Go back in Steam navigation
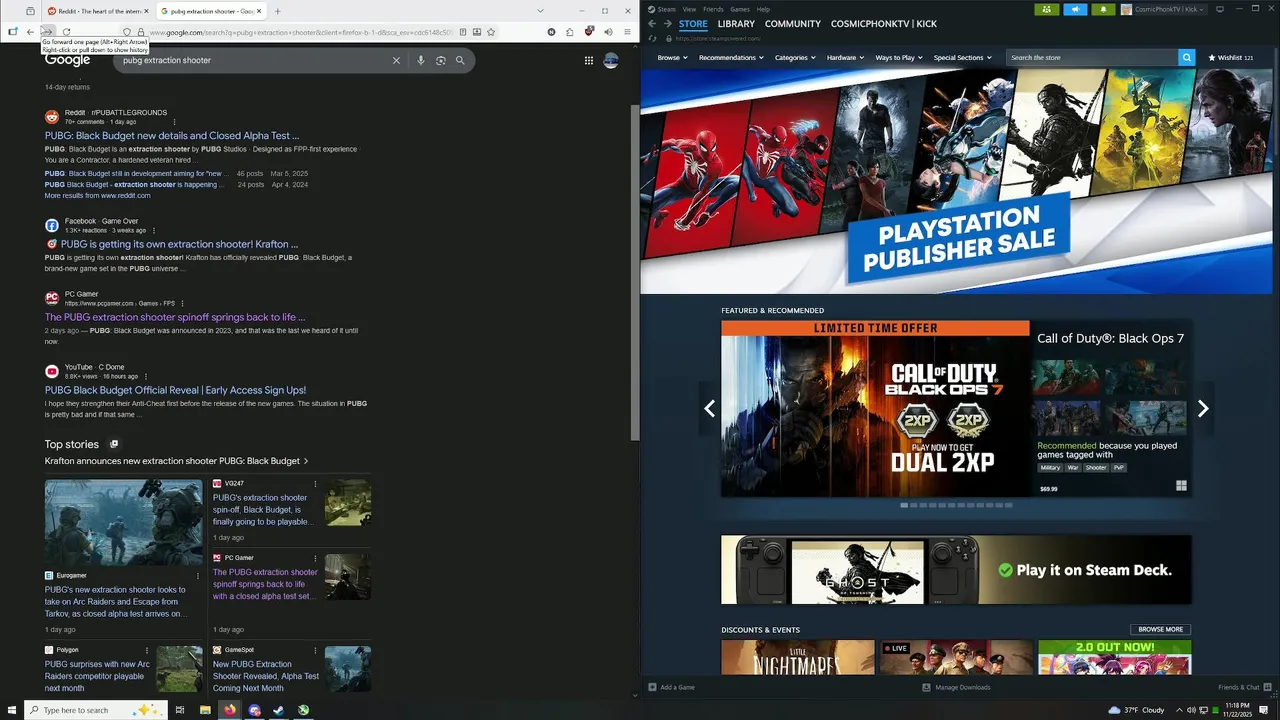Viewport: 1280px width, 720px height. coord(652,24)
